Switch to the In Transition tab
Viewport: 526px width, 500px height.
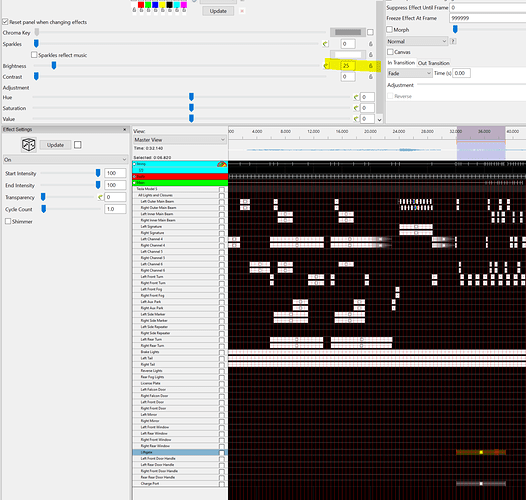point(401,63)
